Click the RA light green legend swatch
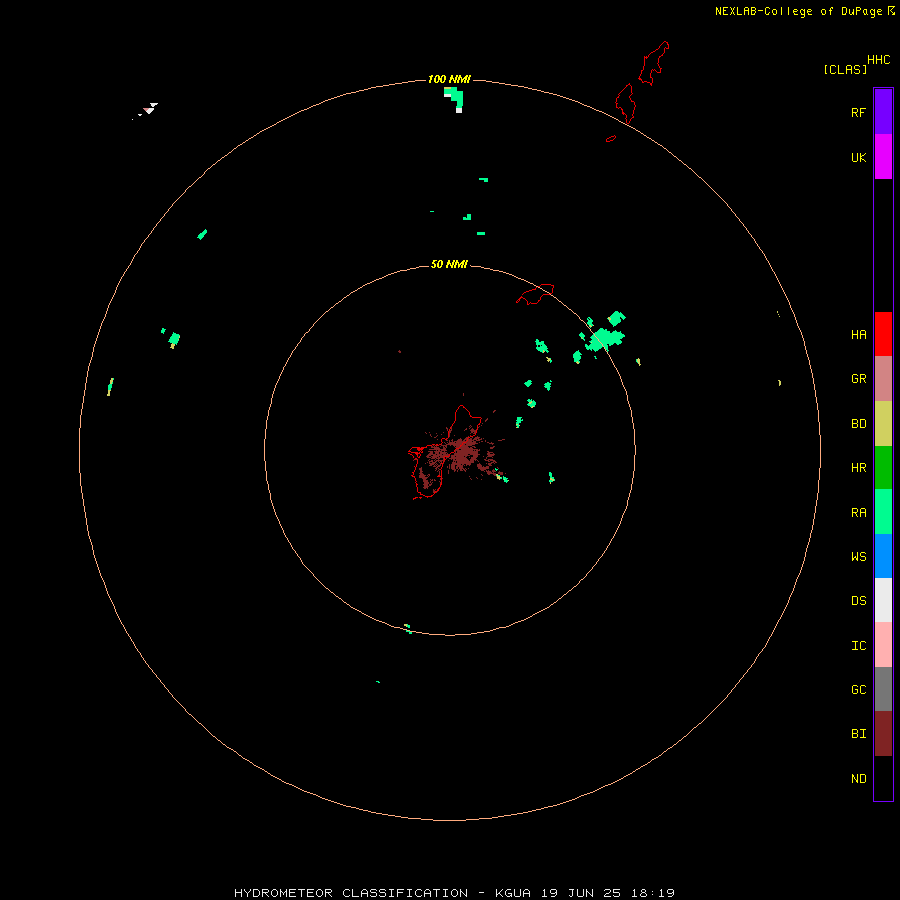 883,512
